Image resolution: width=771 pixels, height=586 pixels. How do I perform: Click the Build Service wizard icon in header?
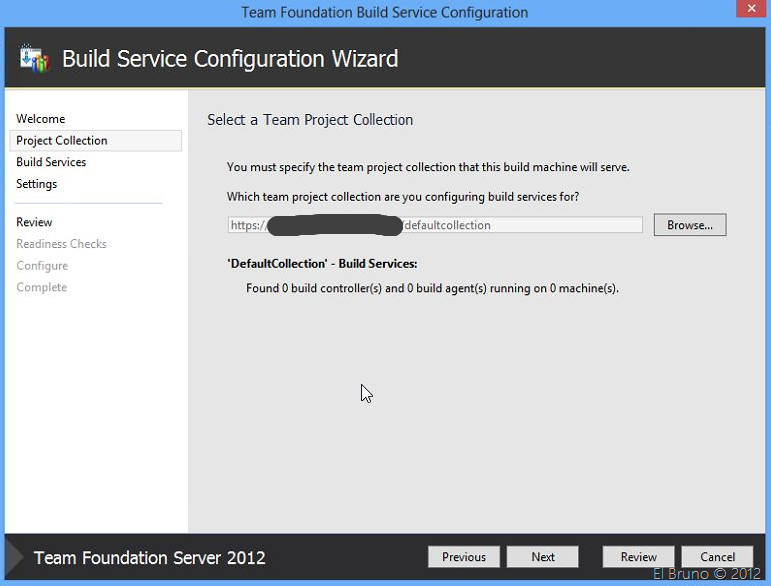click(x=33, y=59)
